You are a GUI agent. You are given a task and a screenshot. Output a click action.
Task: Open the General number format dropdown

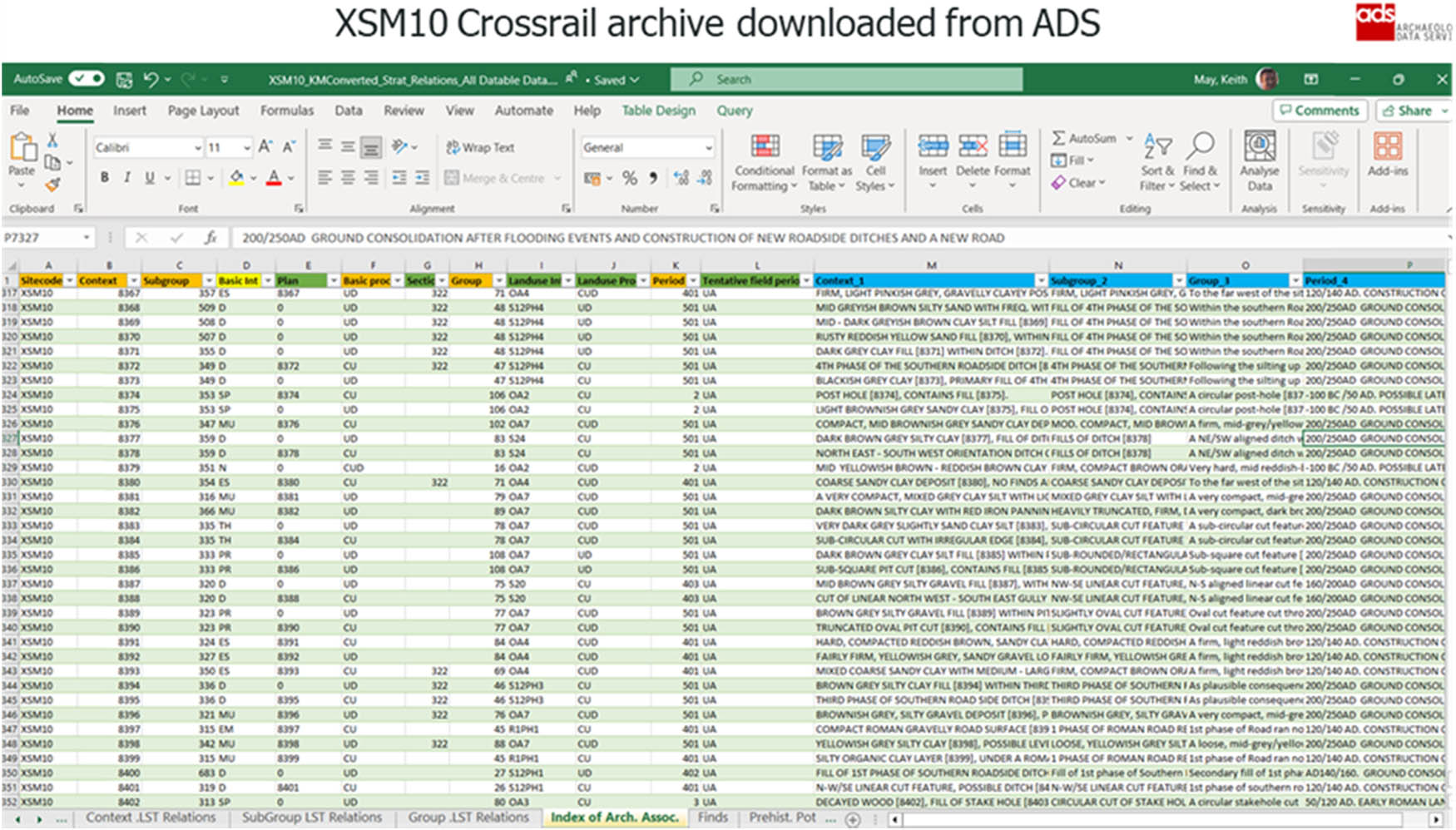710,147
